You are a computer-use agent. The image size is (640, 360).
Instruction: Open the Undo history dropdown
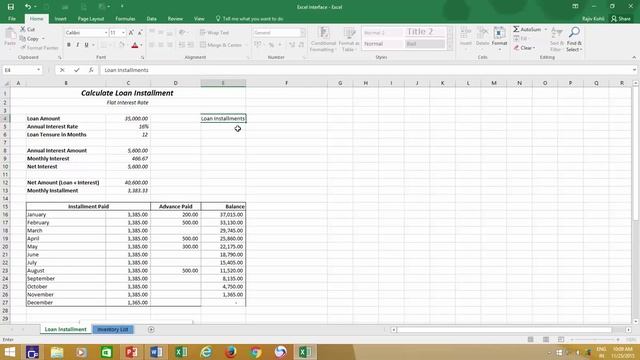(x=35, y=7)
